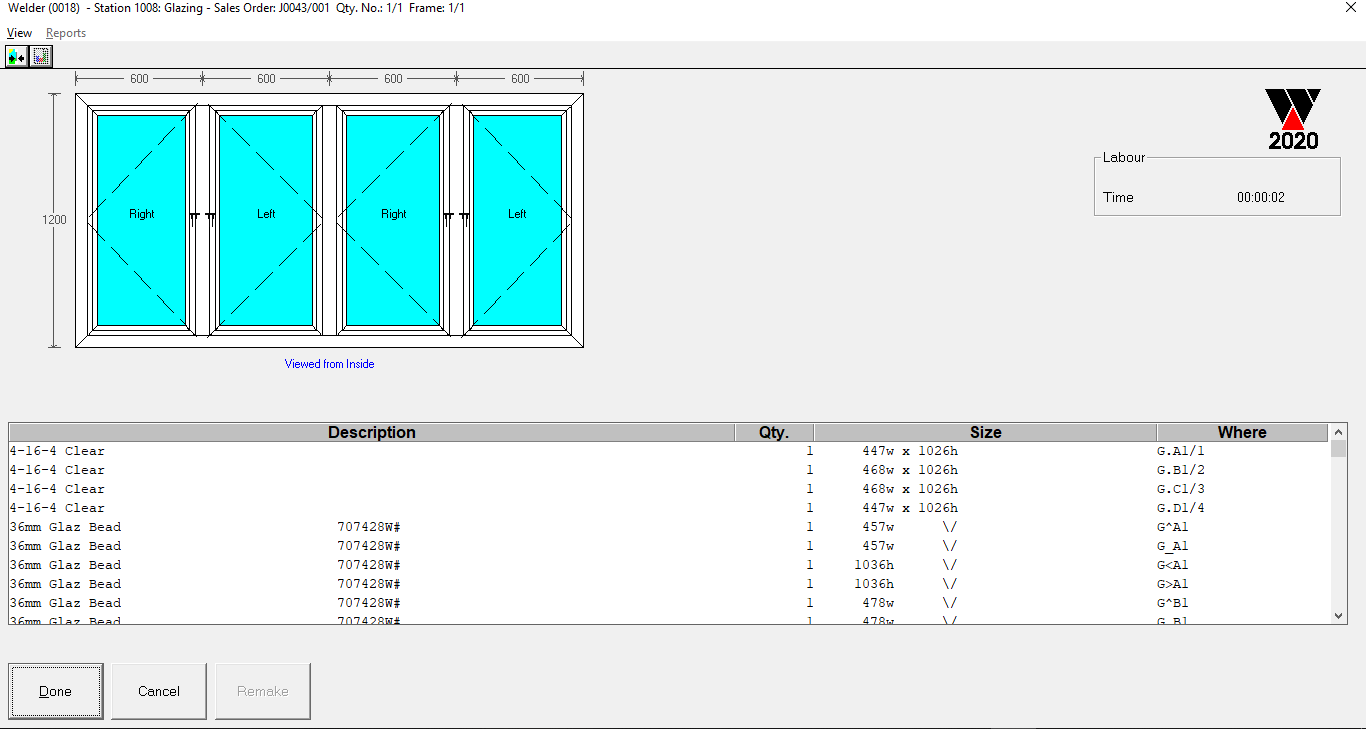This screenshot has height=729, width=1366.
Task: Open the View menu
Action: (x=19, y=33)
